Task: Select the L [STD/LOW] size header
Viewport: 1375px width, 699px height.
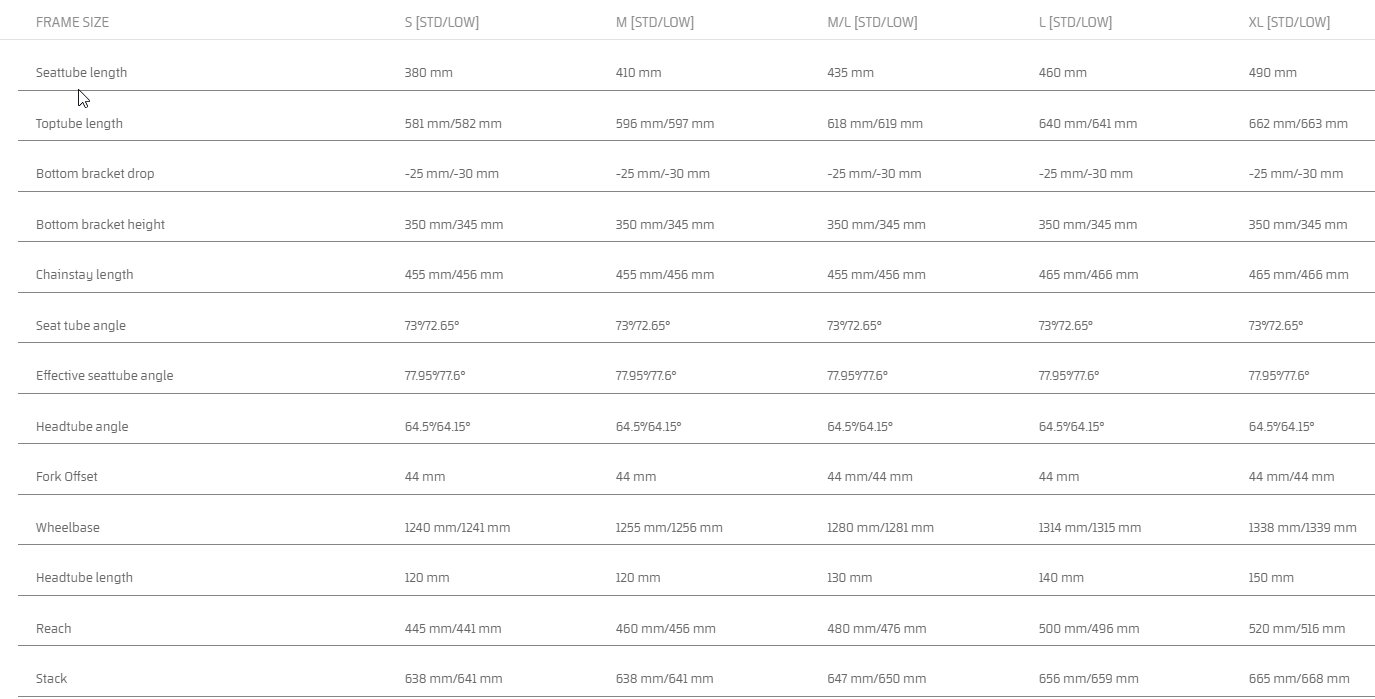Action: click(x=1075, y=22)
